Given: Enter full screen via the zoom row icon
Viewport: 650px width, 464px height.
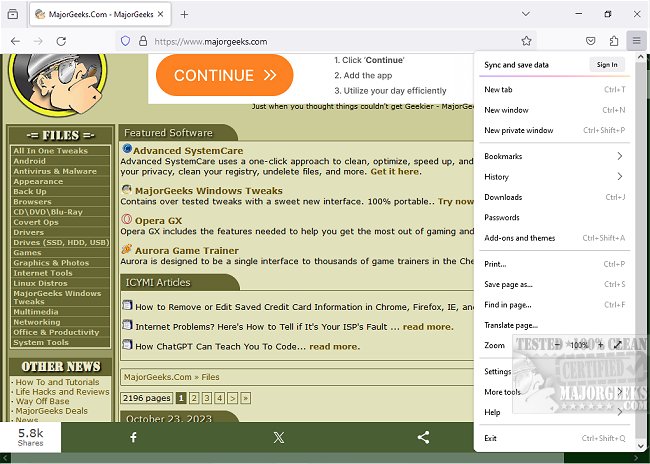Looking at the screenshot, I should click(x=618, y=345).
